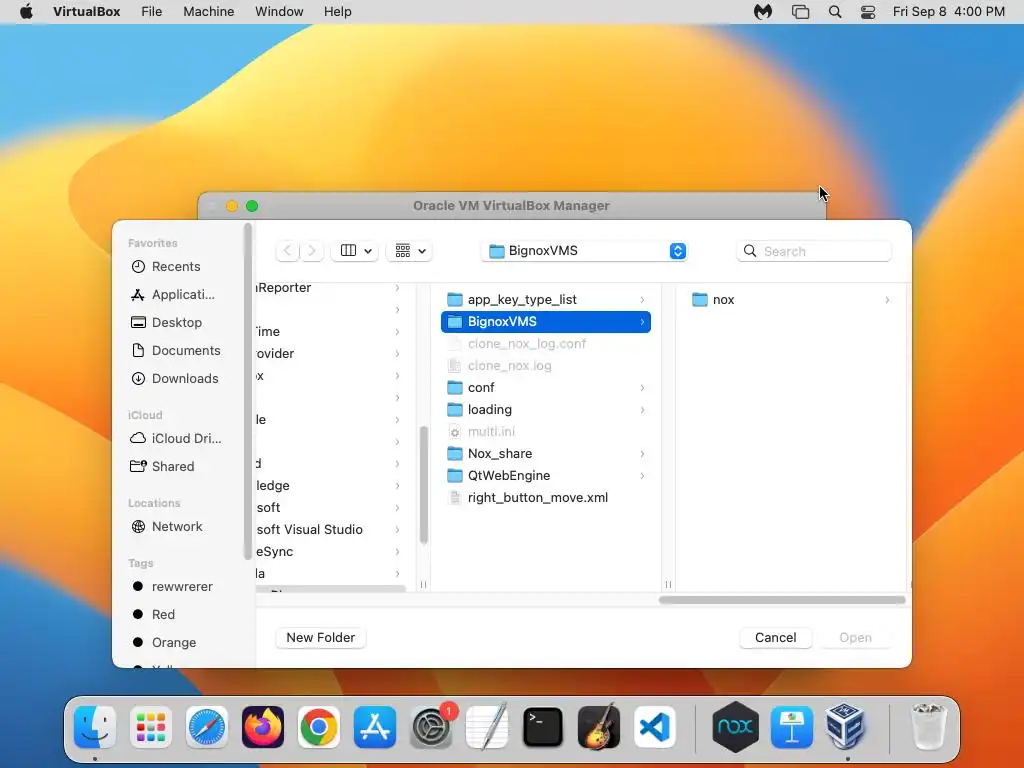
Task: Open Finder from the dock
Action: 95,727
